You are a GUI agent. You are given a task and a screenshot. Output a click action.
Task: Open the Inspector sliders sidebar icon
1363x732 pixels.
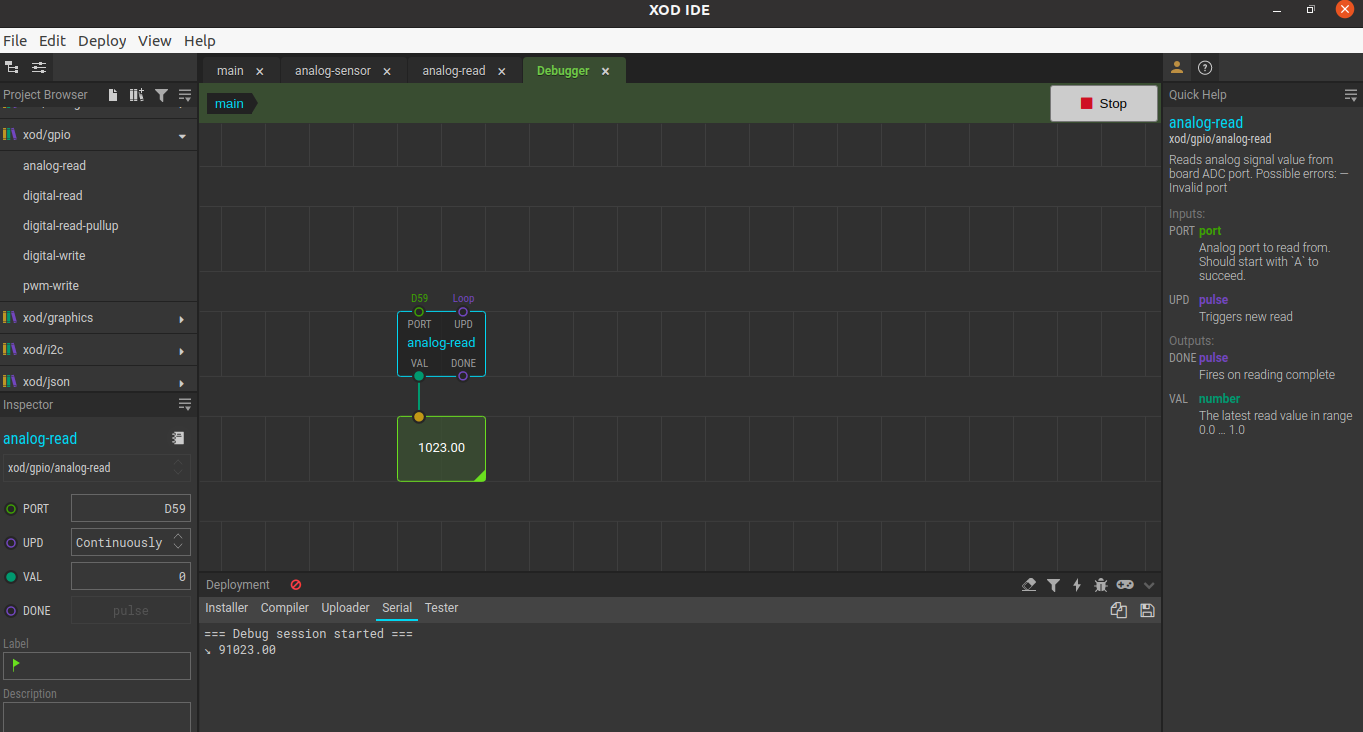coord(39,67)
